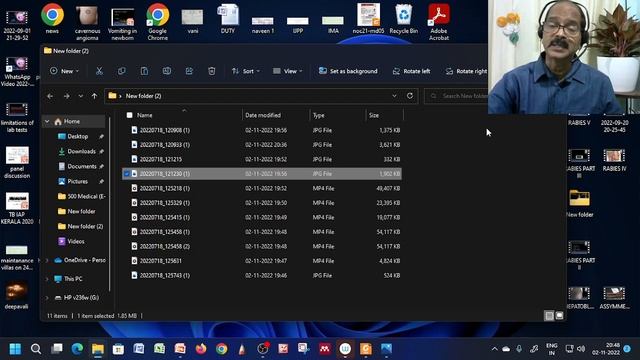640x360 pixels.
Task: Open the View dropdown
Action: (x=288, y=71)
